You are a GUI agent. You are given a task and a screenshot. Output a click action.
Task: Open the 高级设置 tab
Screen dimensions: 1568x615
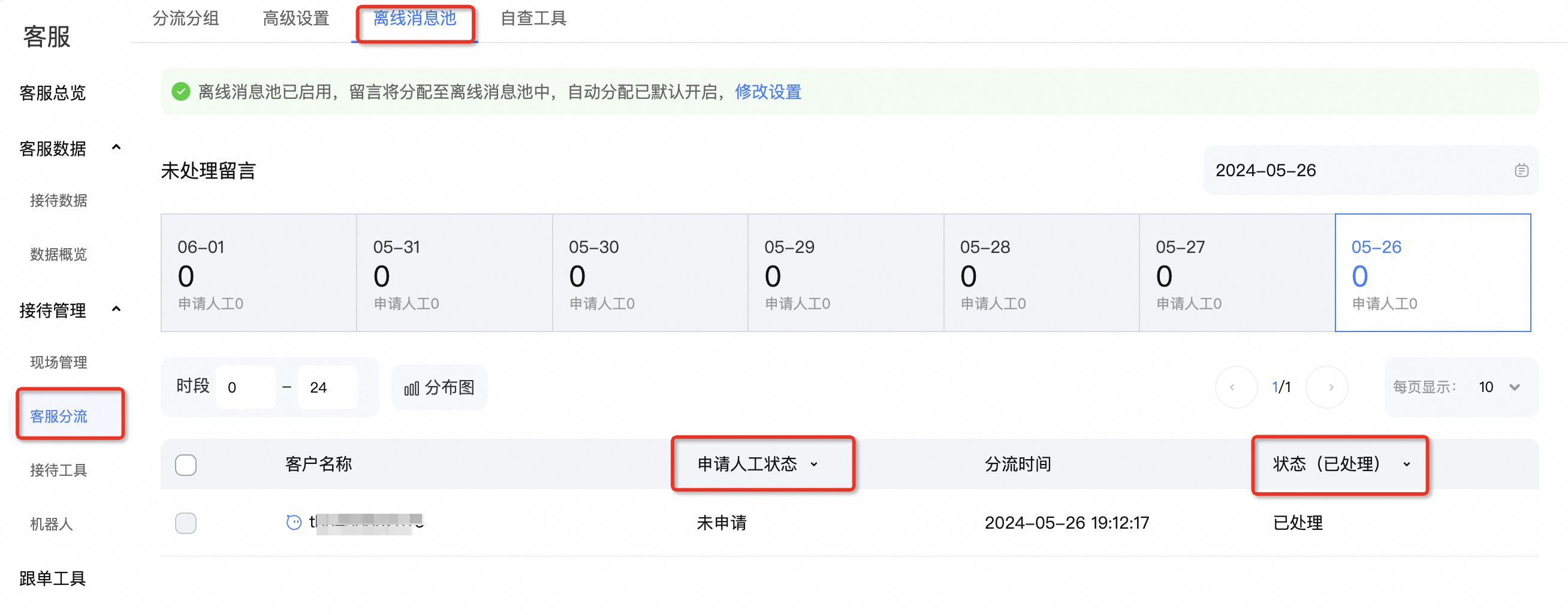[296, 19]
